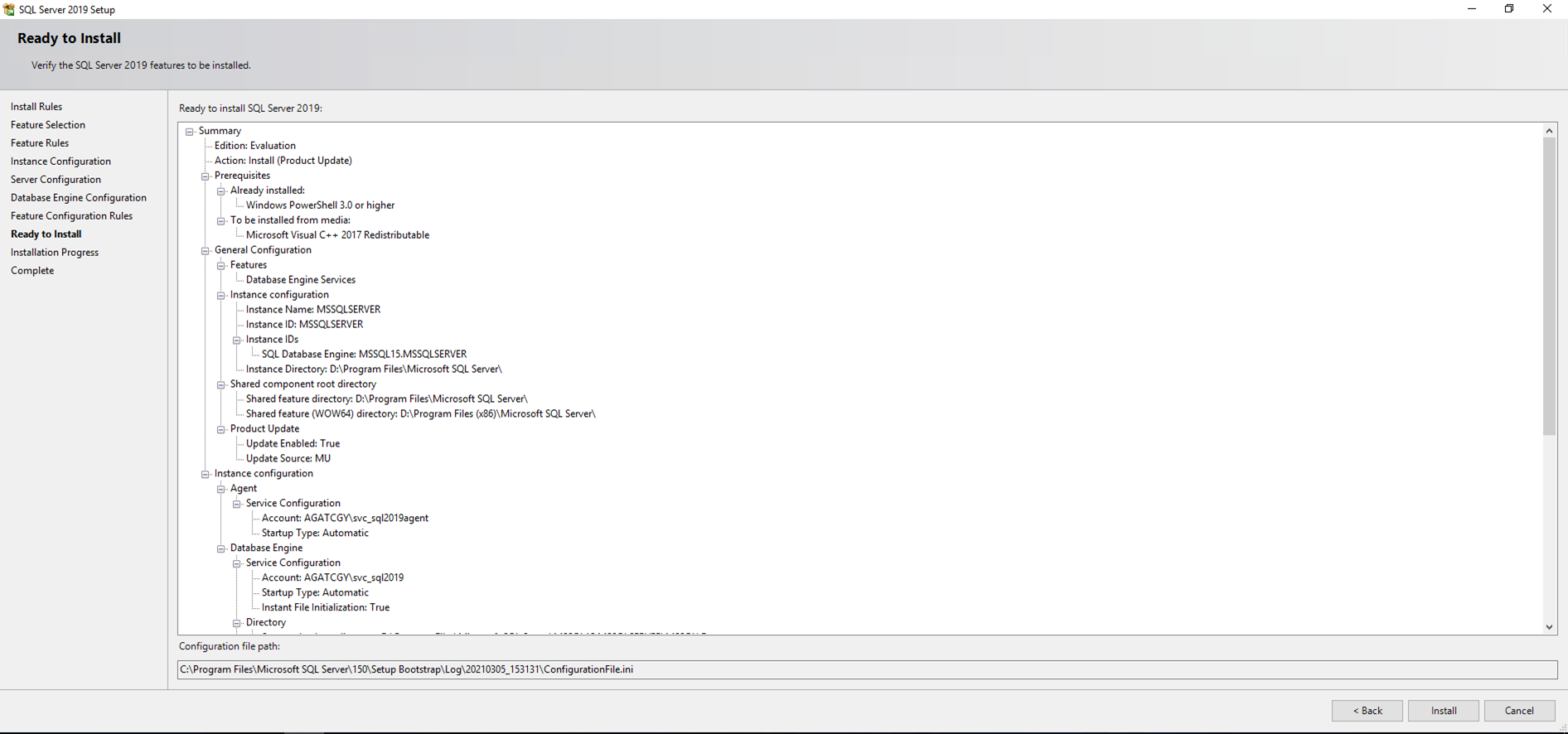
Task: Collapse the General Configuration node
Action: (206, 250)
